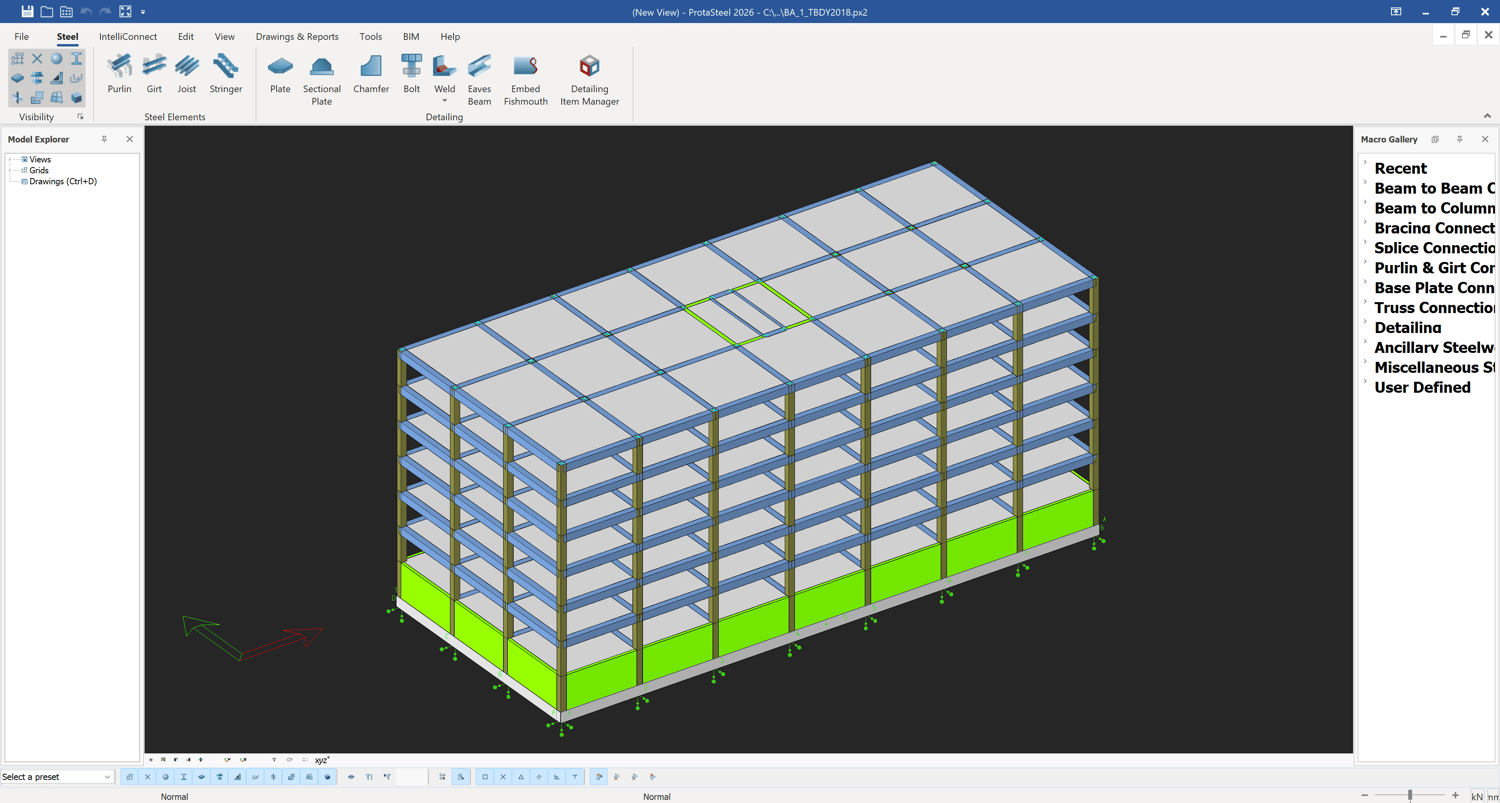Image resolution: width=1500 pixels, height=803 pixels.
Task: Open the File menu
Action: (21, 37)
